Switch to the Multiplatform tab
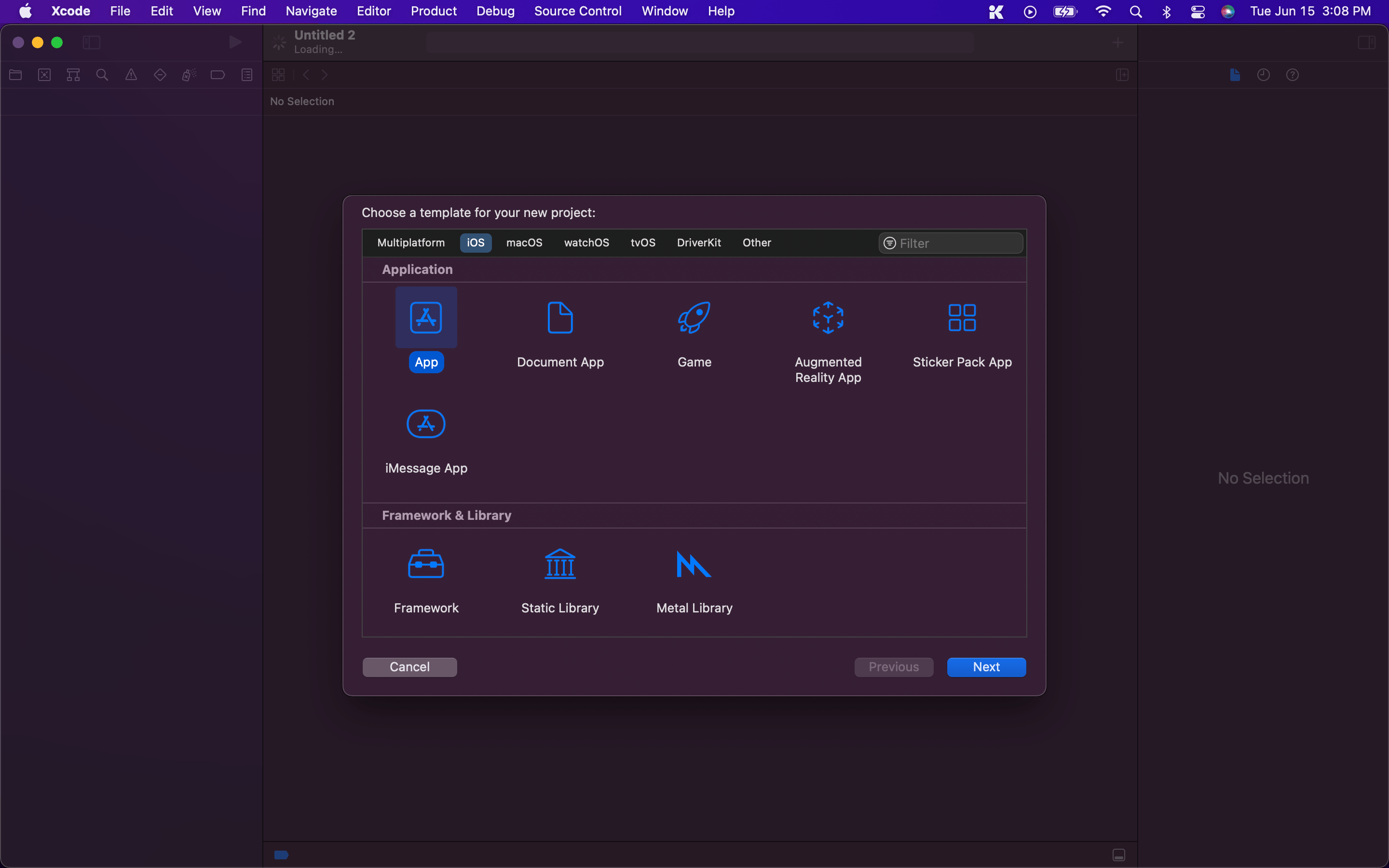This screenshot has width=1389, height=868. tap(410, 243)
